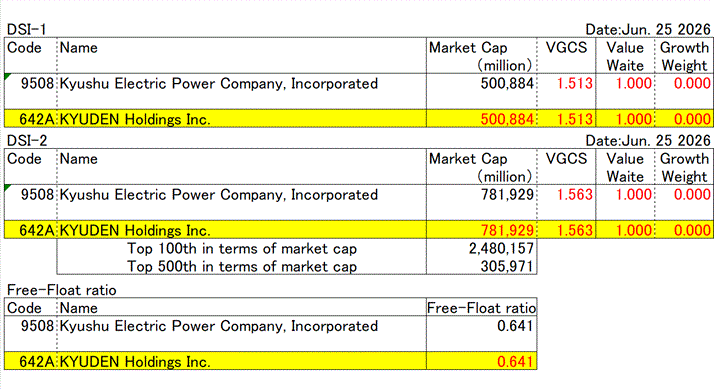Click the Code header in the DSI-2 table
Screen dimensions: 714x389
[x=24, y=159]
